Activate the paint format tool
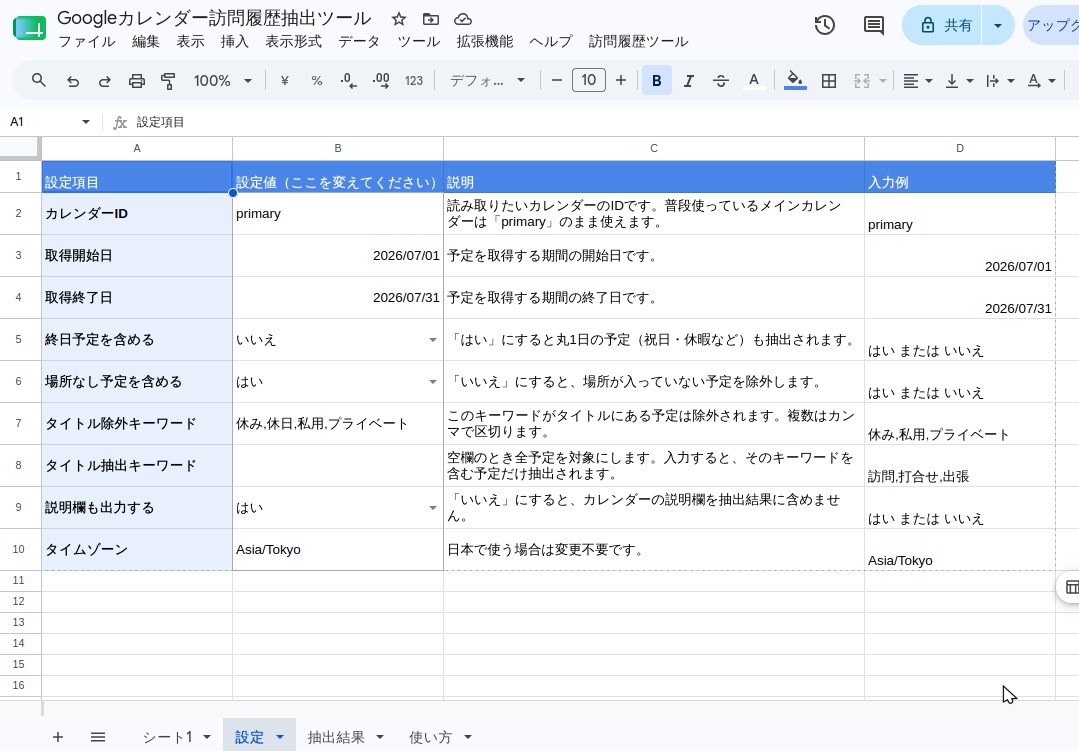Screen dimensions: 1079x751 point(168,81)
